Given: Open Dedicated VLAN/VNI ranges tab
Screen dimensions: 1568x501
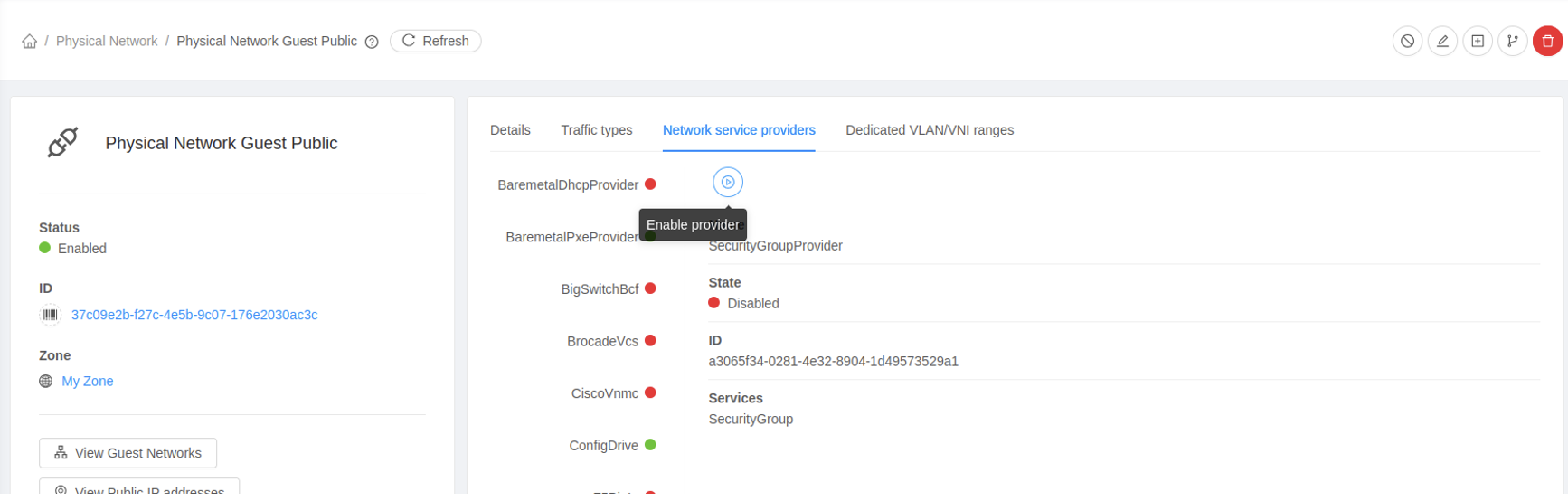Looking at the screenshot, I should (x=930, y=130).
